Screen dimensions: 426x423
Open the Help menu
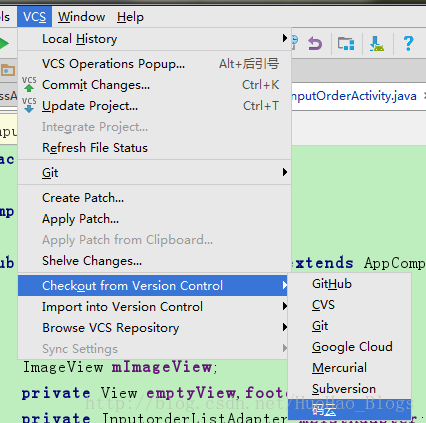point(130,17)
